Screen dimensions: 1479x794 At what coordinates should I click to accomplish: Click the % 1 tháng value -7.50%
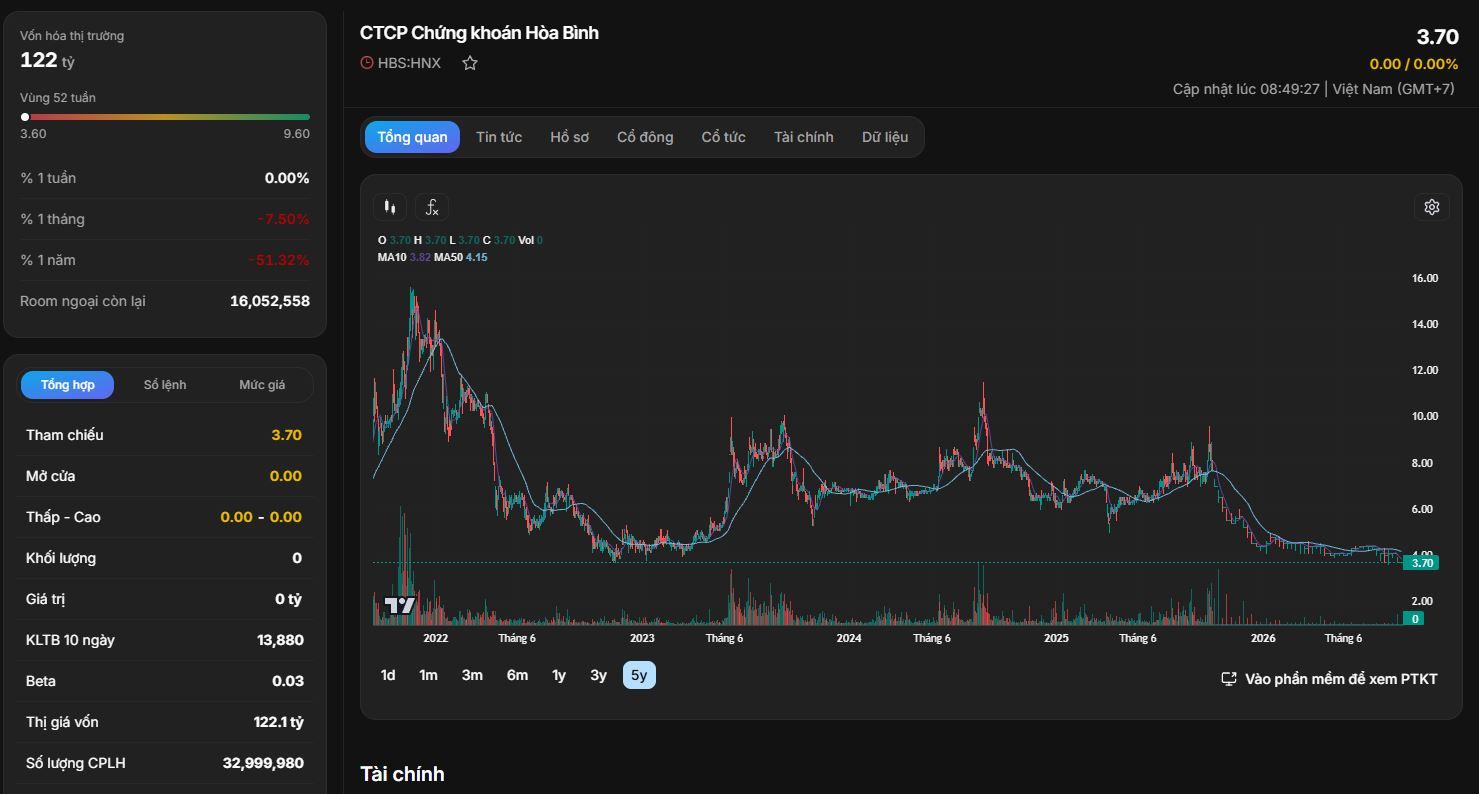coord(283,219)
